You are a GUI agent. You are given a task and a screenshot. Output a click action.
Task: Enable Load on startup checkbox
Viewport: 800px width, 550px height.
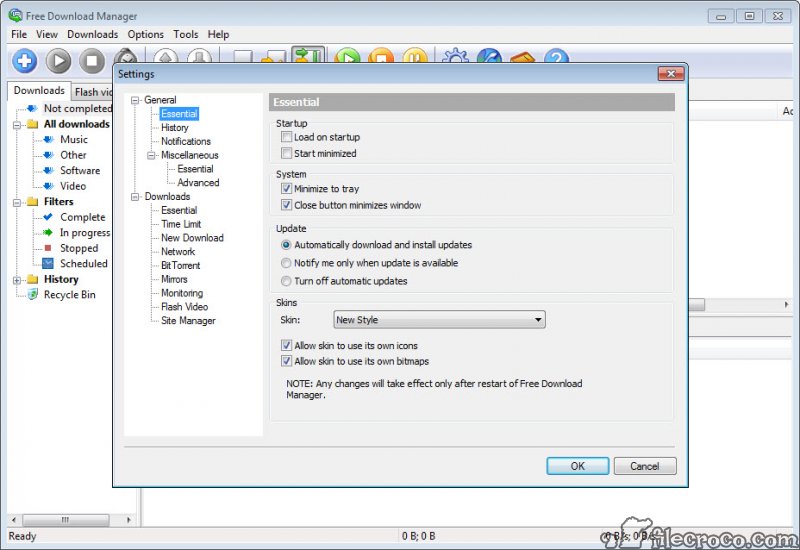(x=286, y=137)
